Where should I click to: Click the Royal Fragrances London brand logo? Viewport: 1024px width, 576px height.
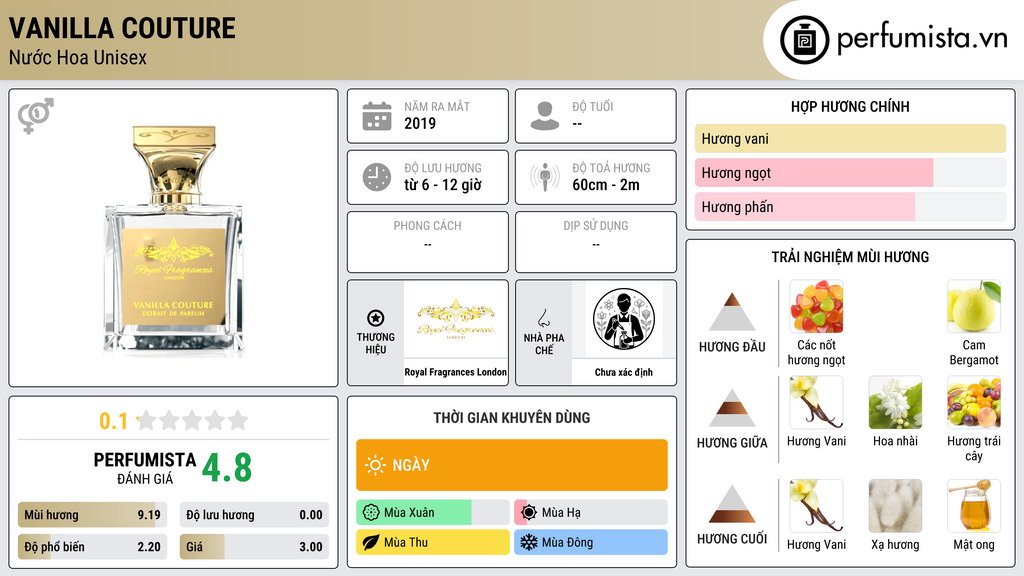455,319
